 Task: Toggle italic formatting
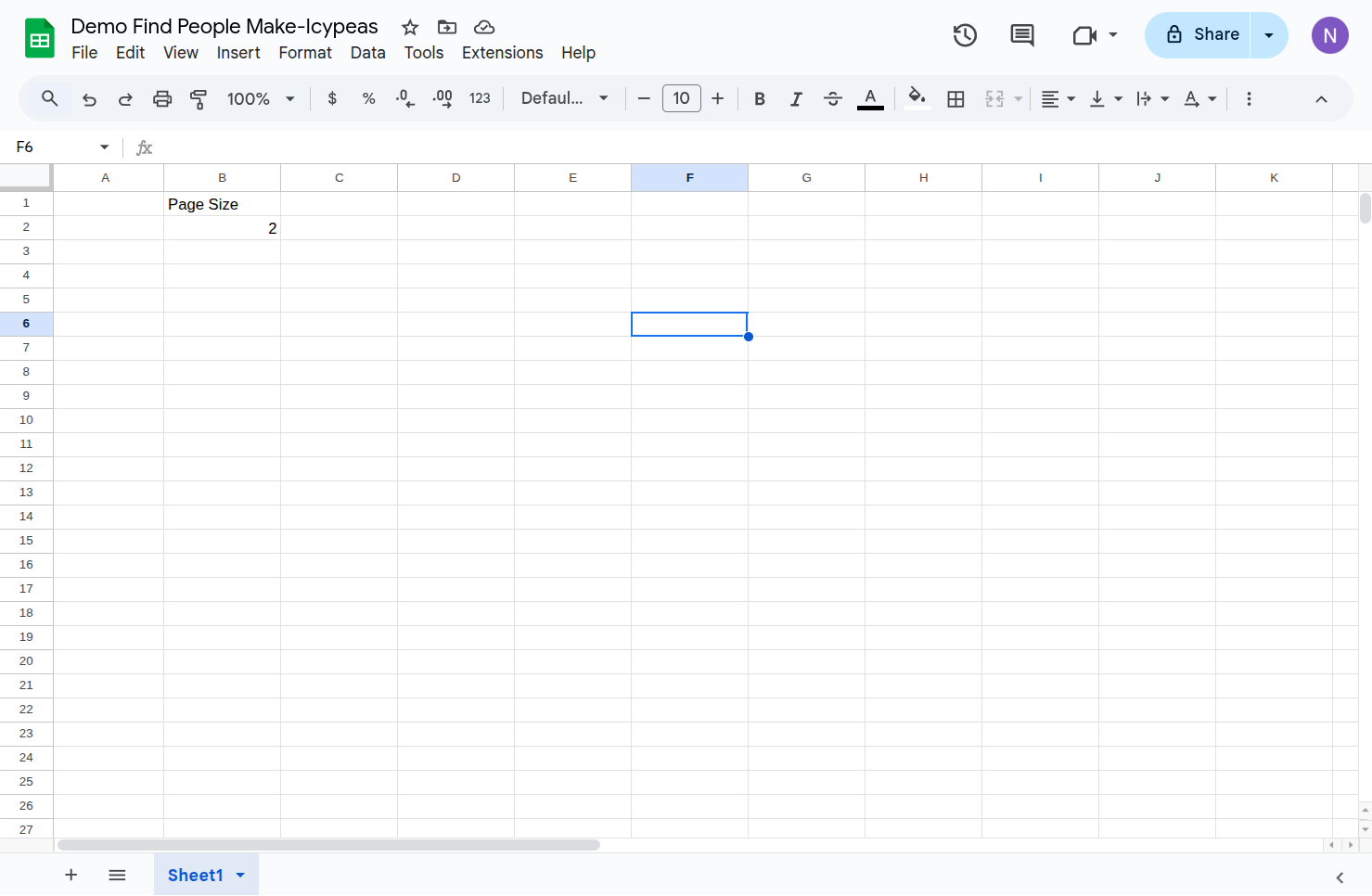pos(796,98)
